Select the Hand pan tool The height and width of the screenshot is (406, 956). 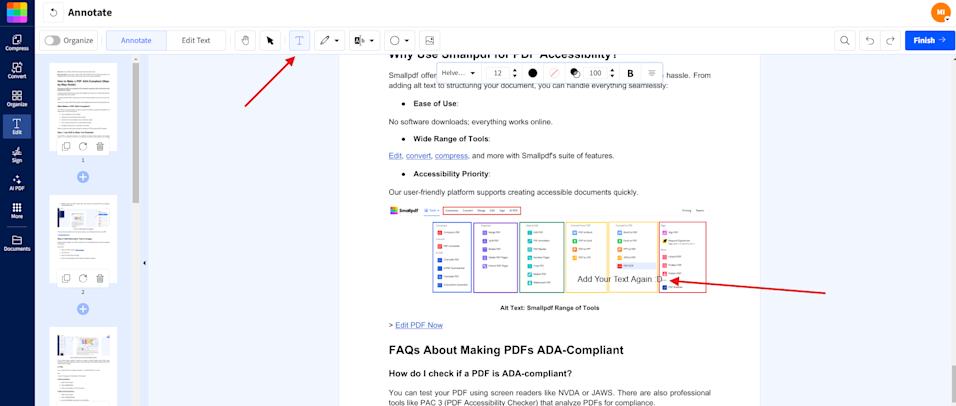click(245, 40)
